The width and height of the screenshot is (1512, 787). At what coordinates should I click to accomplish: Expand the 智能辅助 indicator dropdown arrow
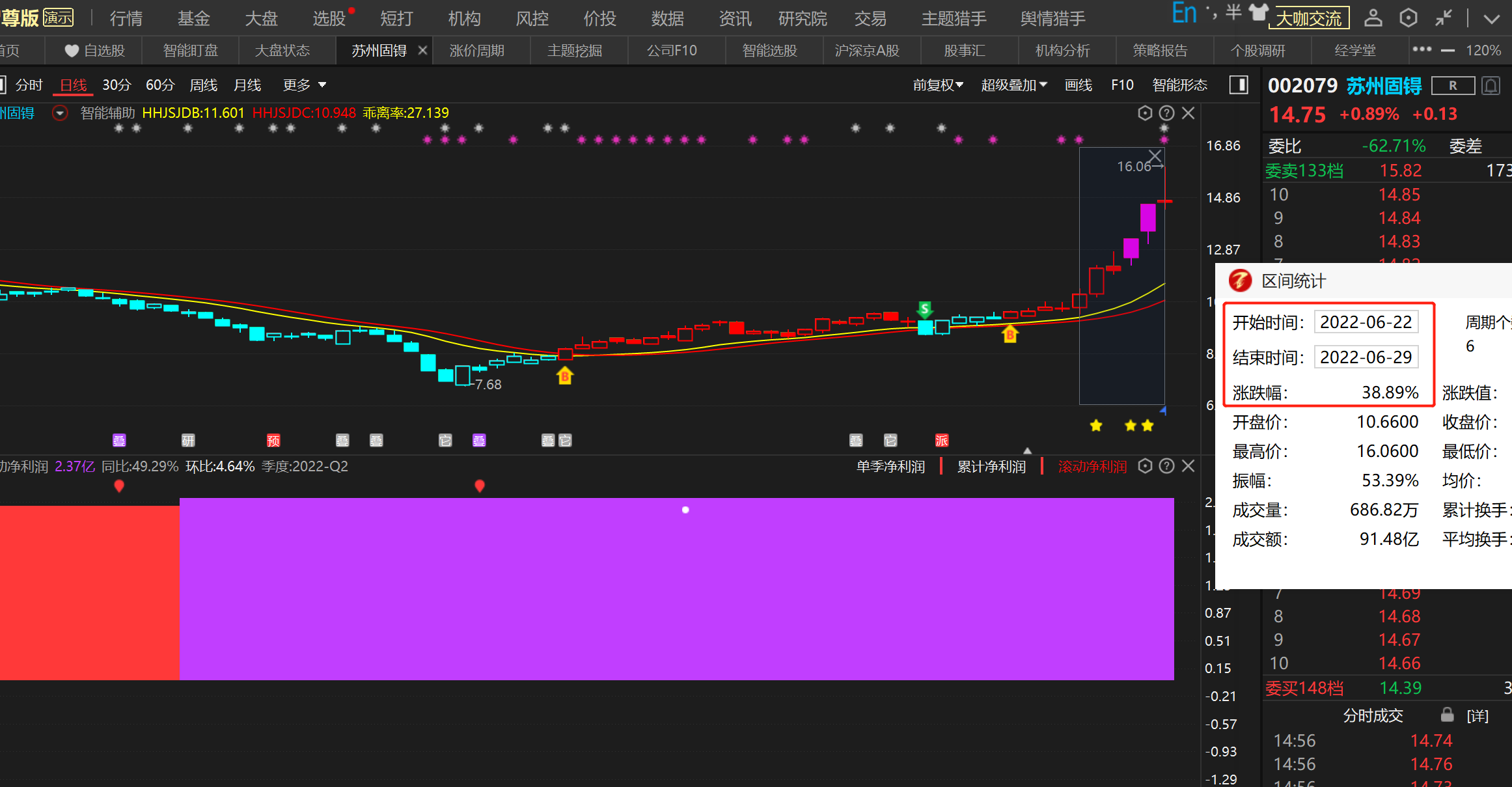tap(60, 113)
